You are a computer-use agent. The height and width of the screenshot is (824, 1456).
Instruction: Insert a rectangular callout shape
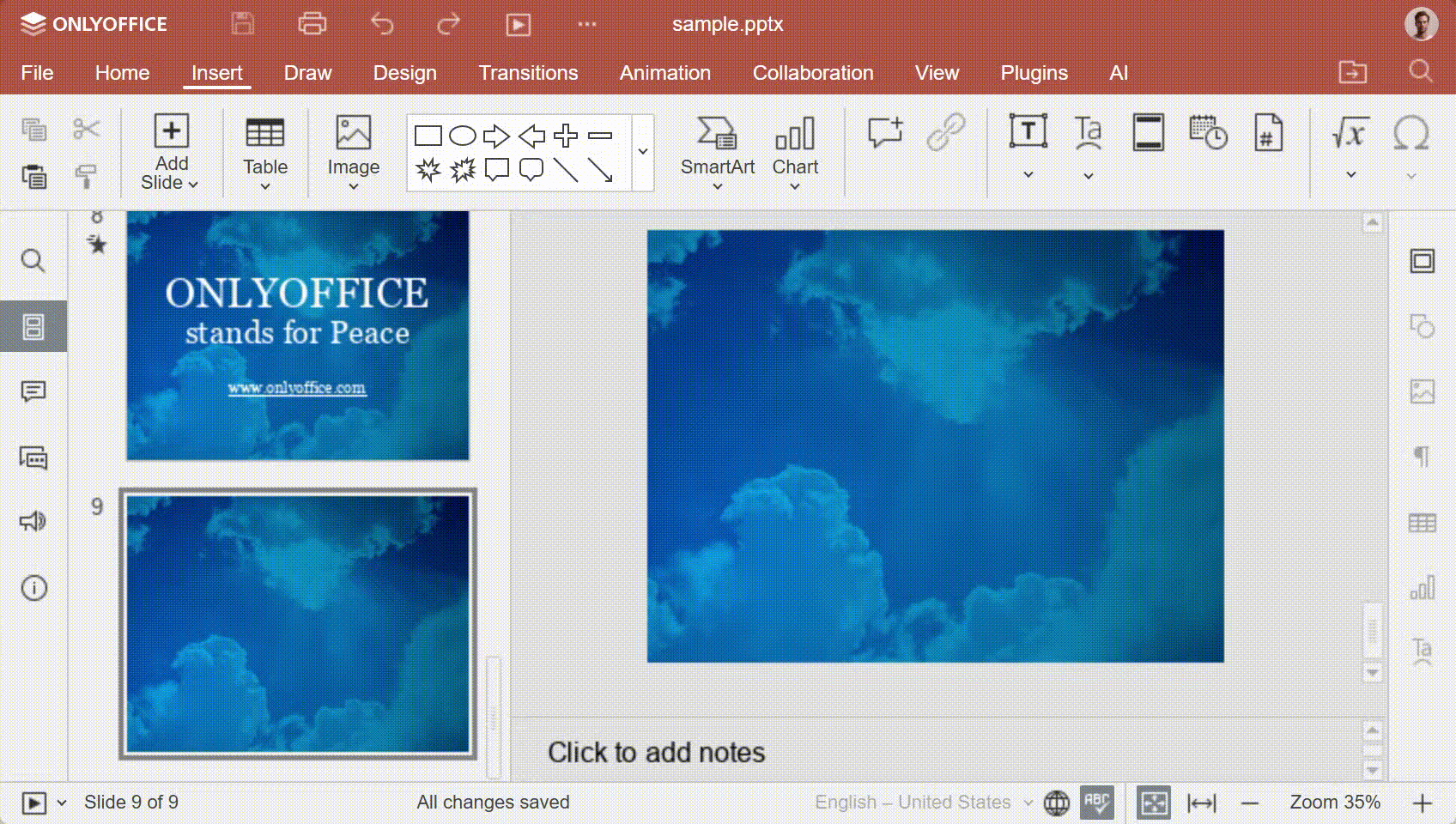point(497,170)
